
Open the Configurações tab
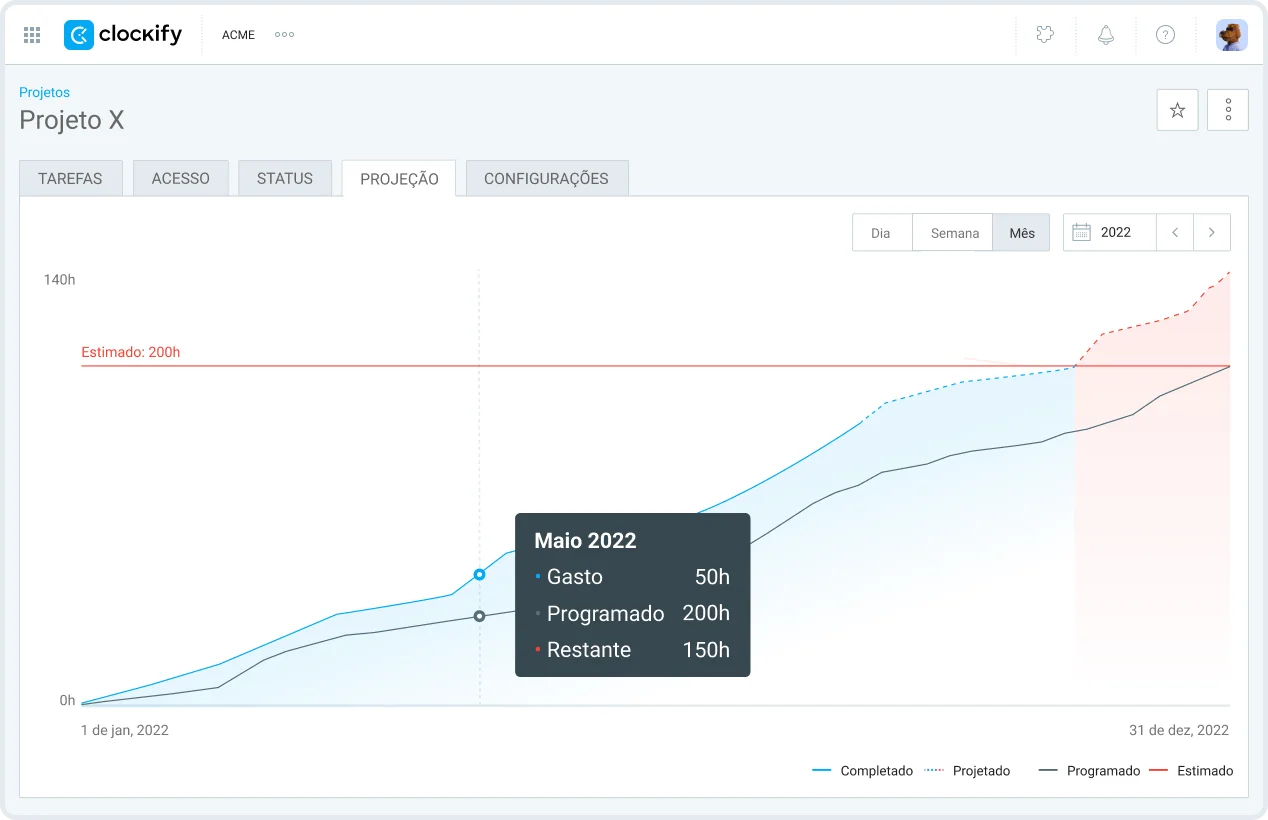click(546, 179)
